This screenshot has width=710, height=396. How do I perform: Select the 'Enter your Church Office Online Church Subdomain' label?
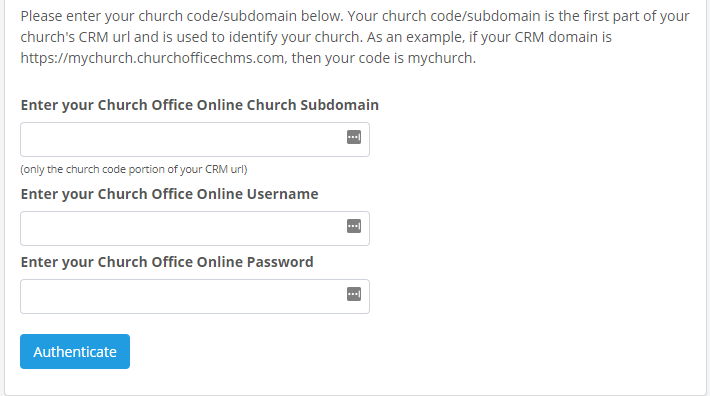(x=200, y=105)
